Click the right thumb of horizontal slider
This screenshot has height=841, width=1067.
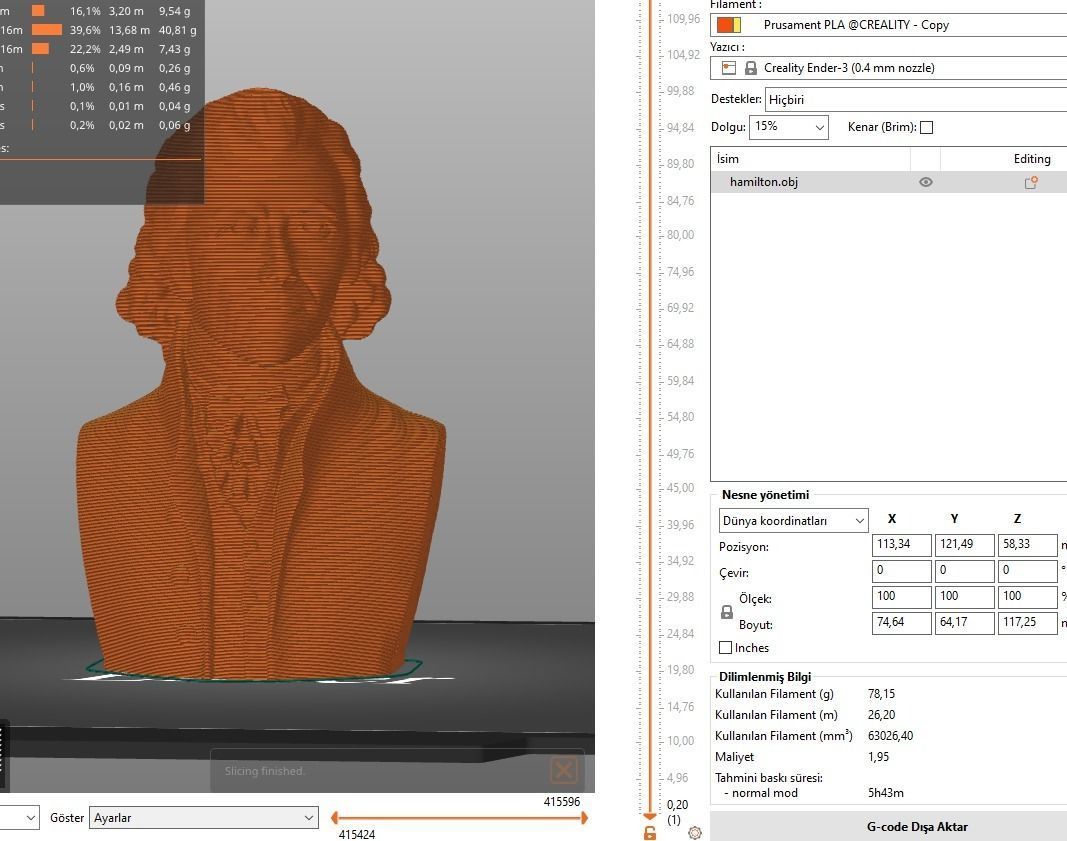[x=584, y=818]
